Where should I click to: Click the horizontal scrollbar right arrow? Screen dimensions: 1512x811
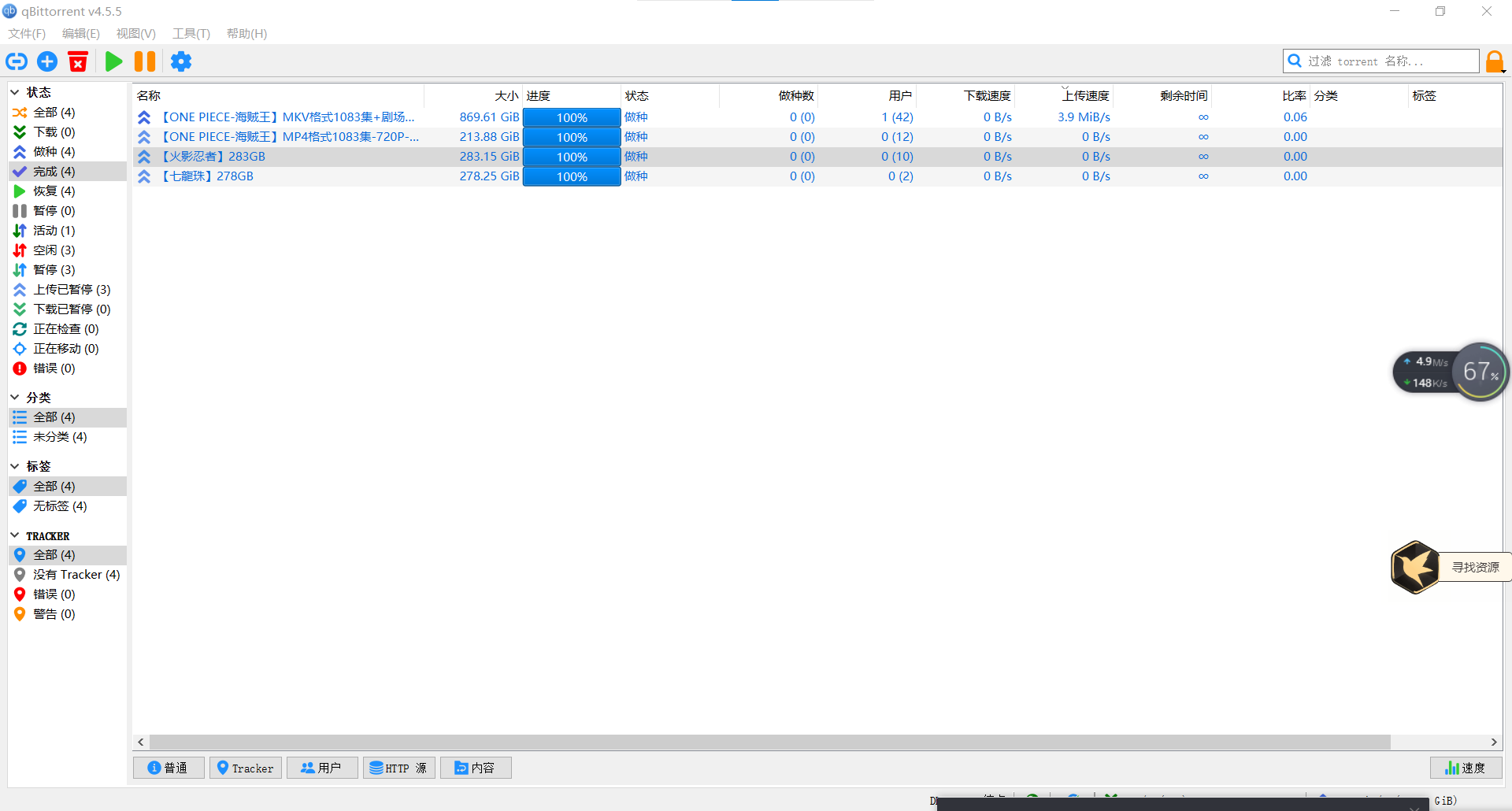(1494, 742)
